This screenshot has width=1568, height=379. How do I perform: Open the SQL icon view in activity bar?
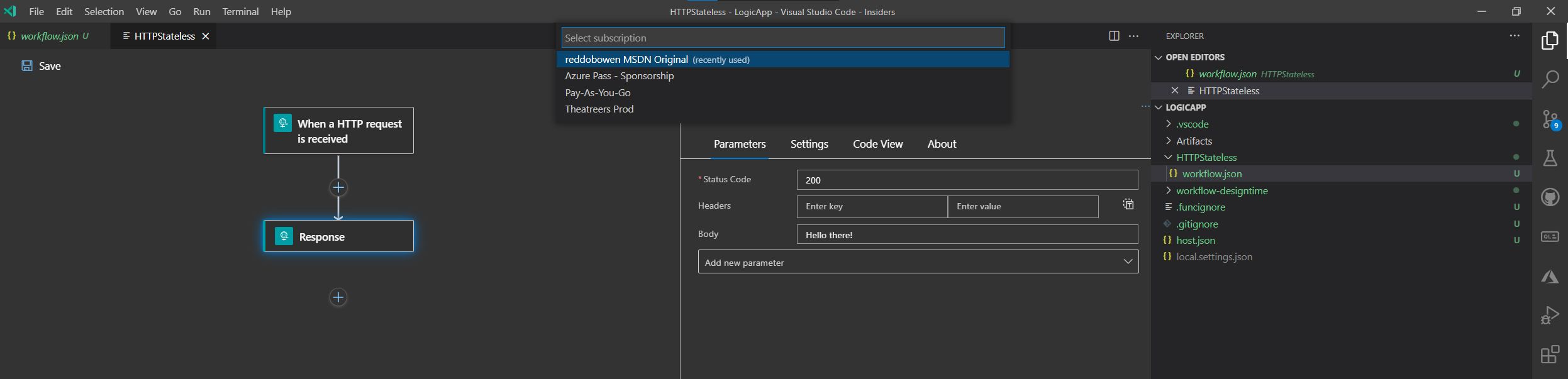click(1550, 237)
